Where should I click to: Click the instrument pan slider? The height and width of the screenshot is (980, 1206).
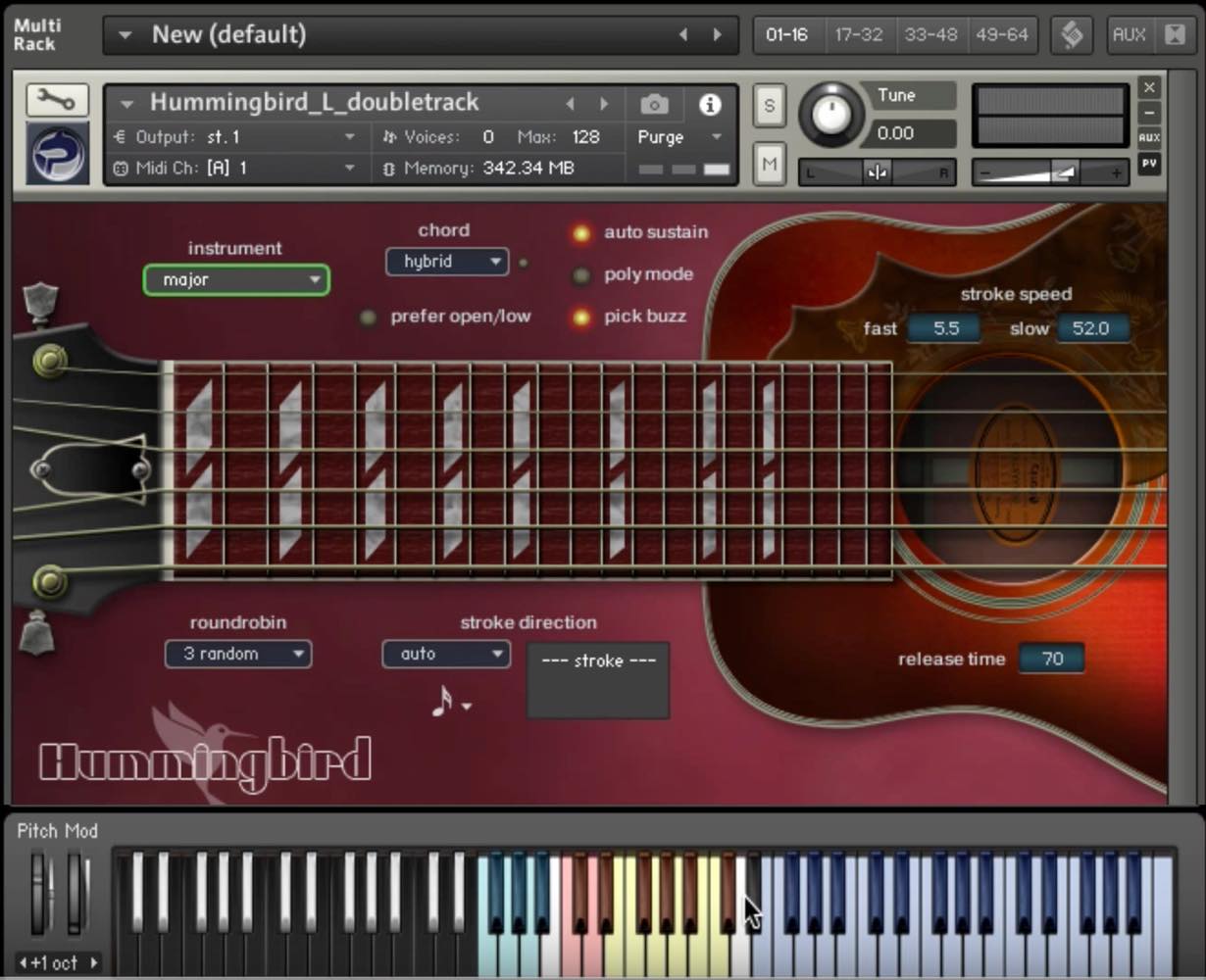877,172
